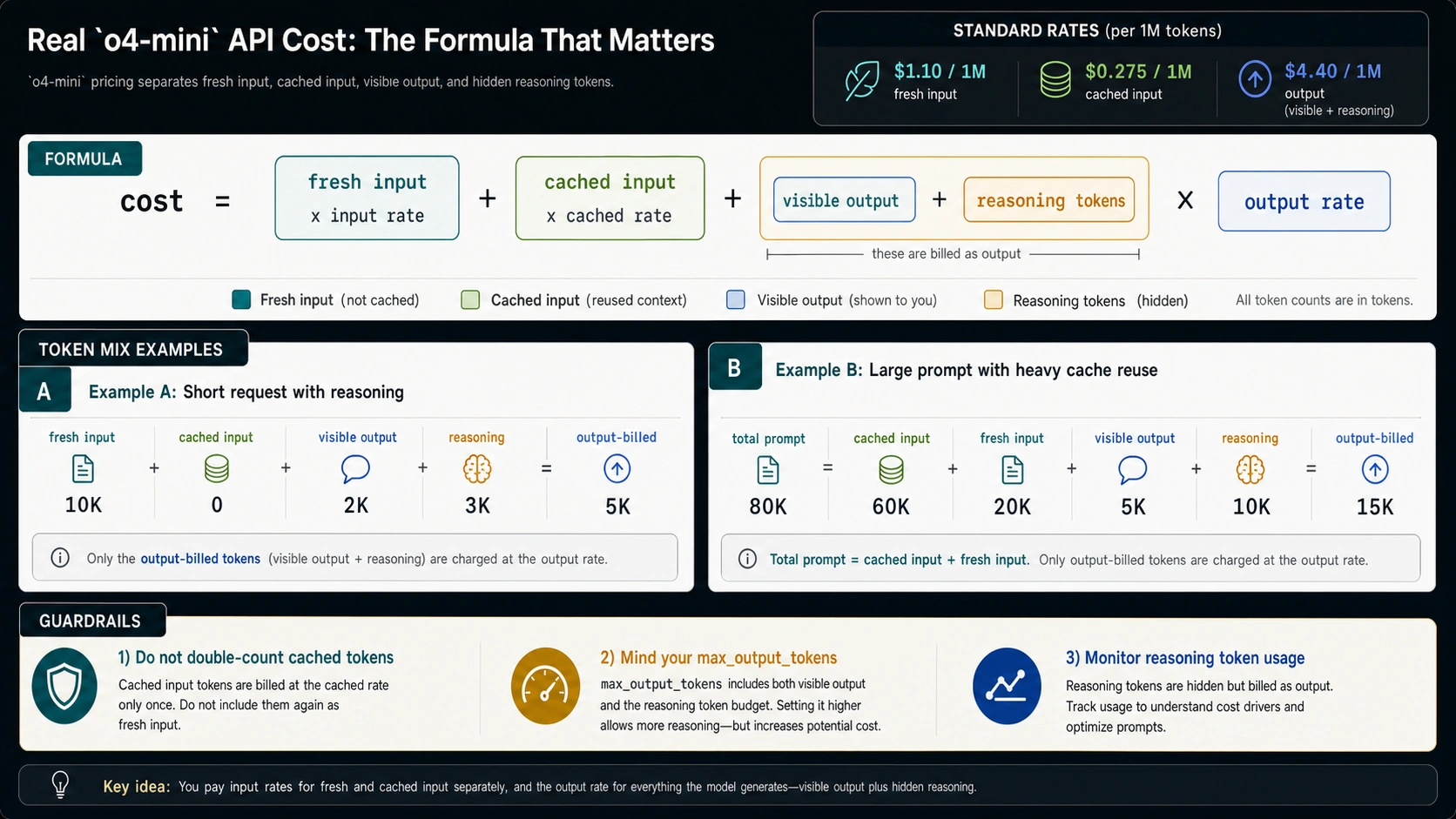Viewport: 1456px width, 819px height.
Task: Click the info icon in Example B note
Action: coord(747,559)
